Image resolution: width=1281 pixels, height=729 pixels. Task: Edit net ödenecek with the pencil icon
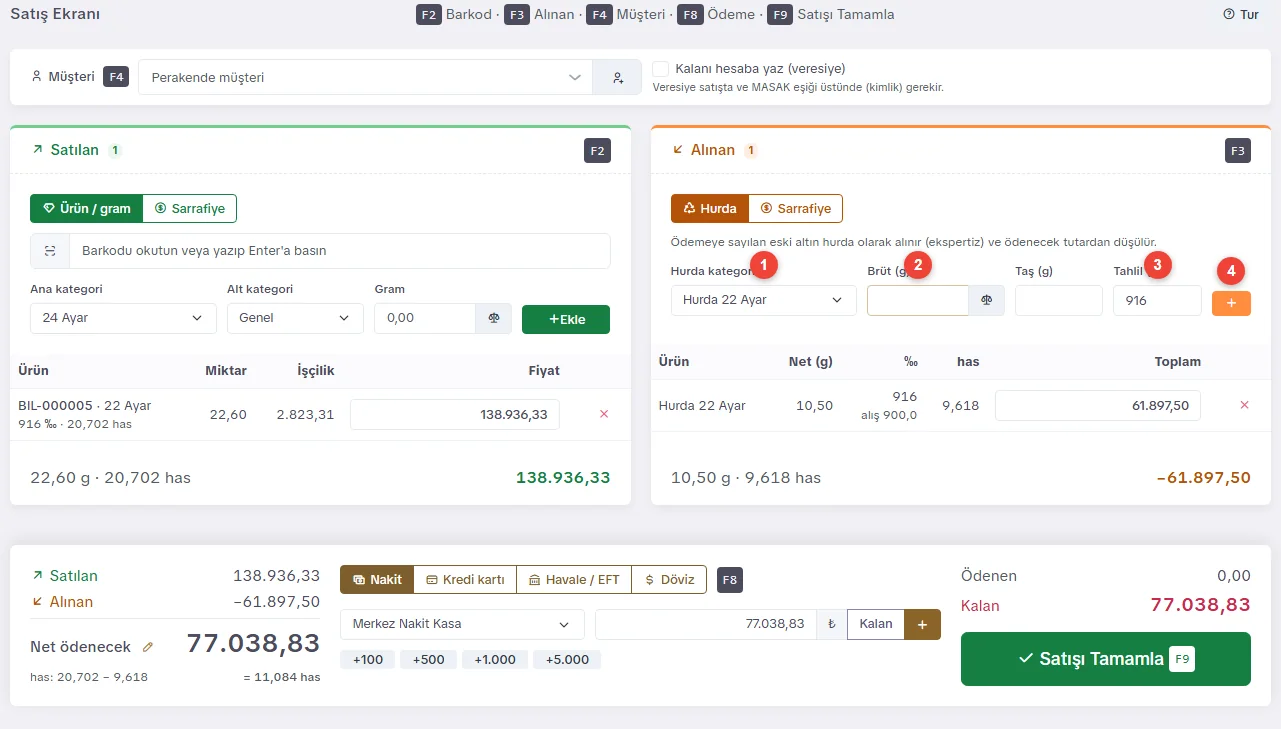148,647
